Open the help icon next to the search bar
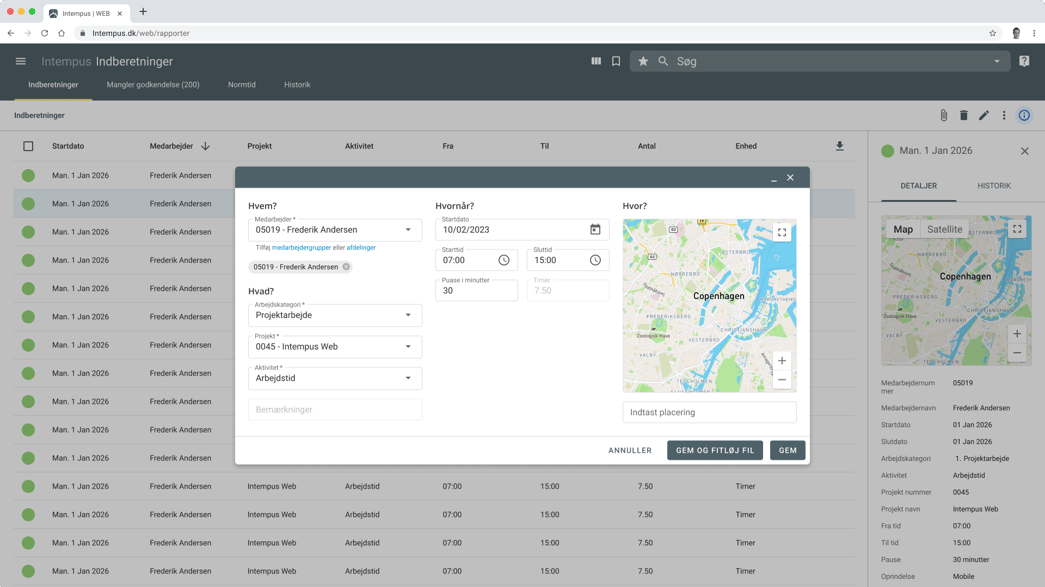The width and height of the screenshot is (1045, 587). [1024, 61]
